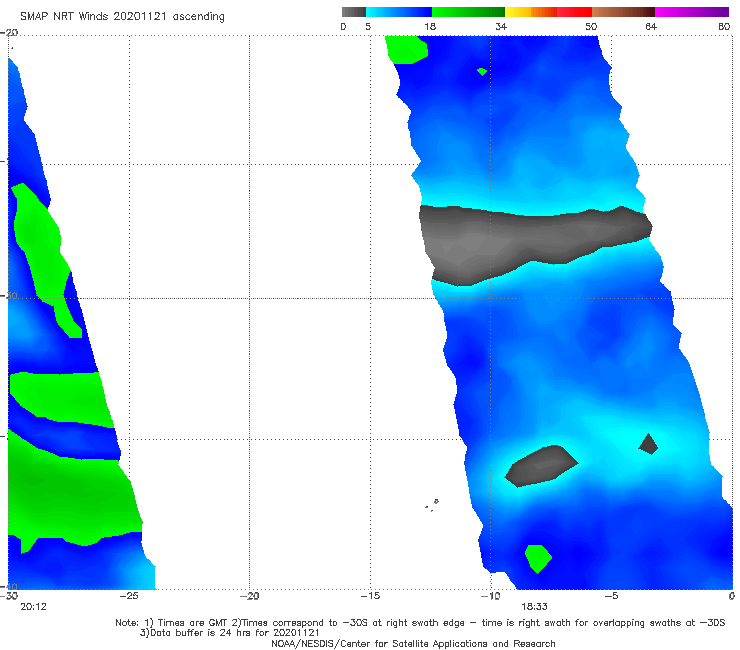
Task: Click the green patch at the top of the right swath
Action: point(406,49)
